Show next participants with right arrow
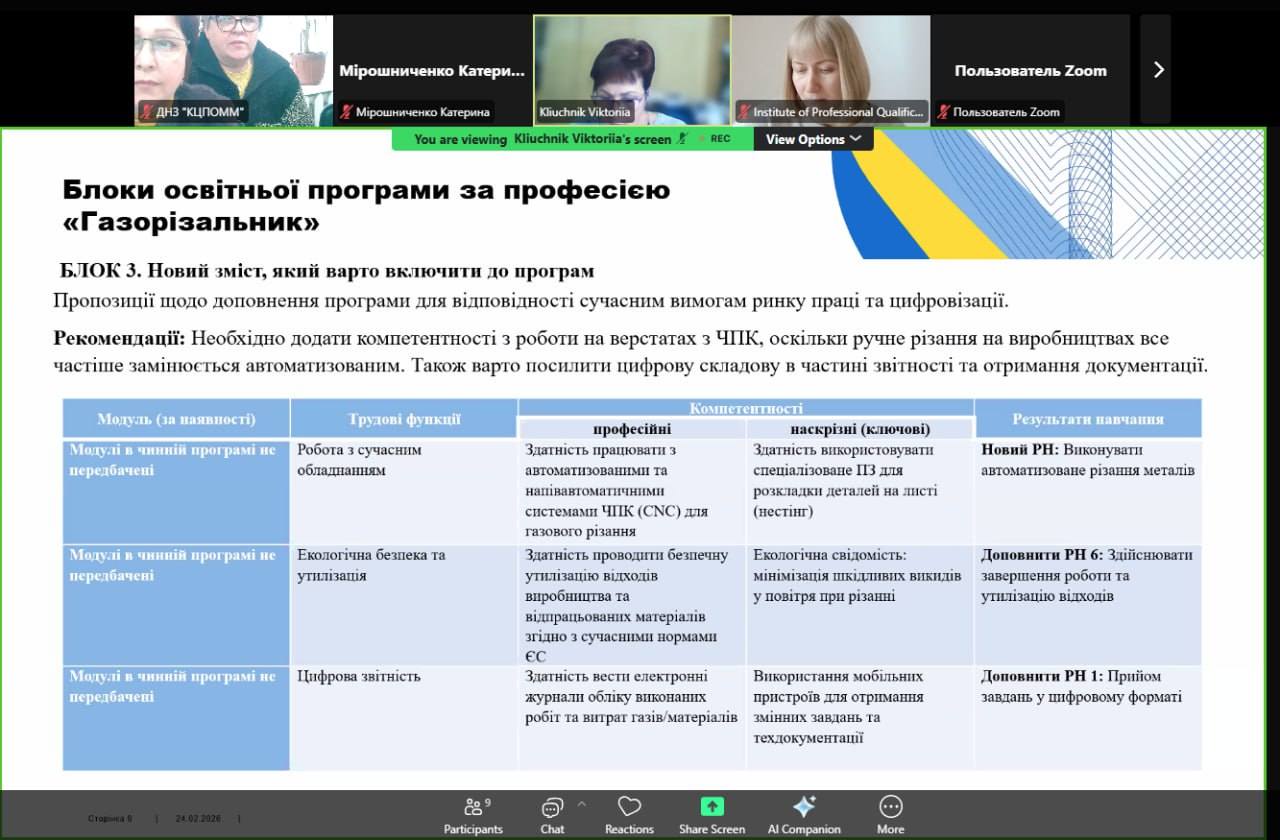Image resolution: width=1280 pixels, height=840 pixels. [1158, 70]
